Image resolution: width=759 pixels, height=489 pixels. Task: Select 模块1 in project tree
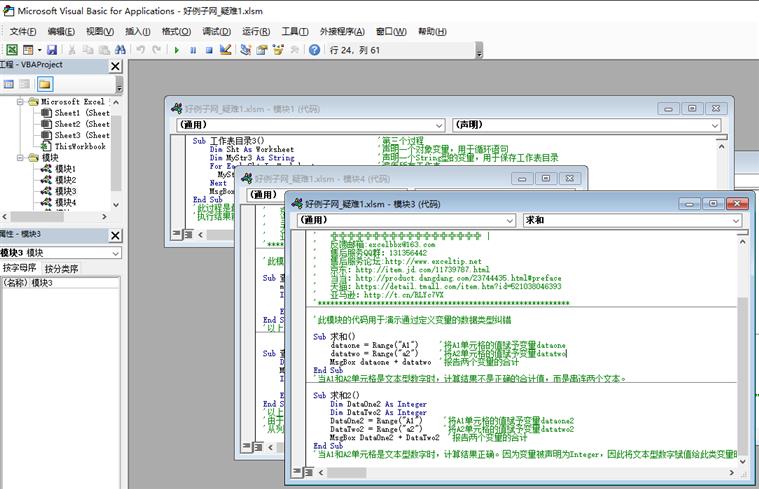click(59, 168)
